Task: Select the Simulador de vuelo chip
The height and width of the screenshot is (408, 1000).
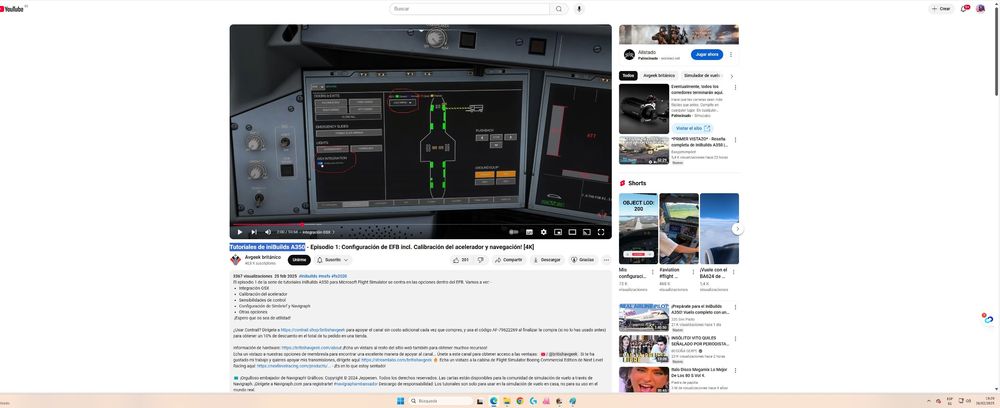Action: point(702,76)
